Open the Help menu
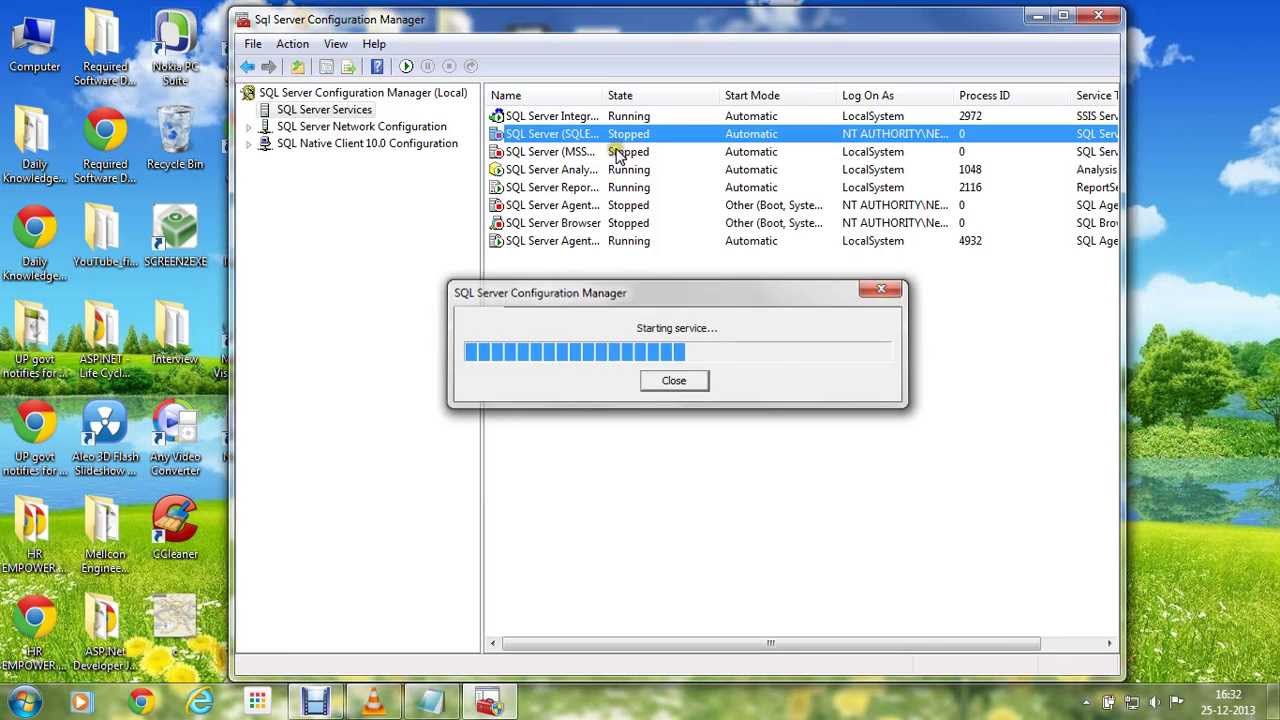The height and width of the screenshot is (720, 1280). pos(374,44)
